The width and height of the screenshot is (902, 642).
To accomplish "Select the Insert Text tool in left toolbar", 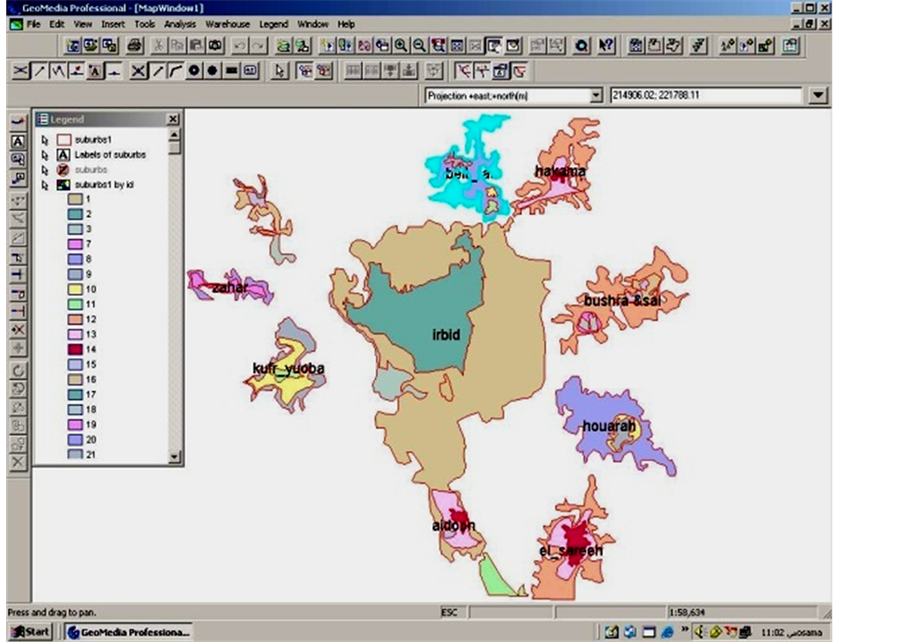I will click(x=18, y=141).
